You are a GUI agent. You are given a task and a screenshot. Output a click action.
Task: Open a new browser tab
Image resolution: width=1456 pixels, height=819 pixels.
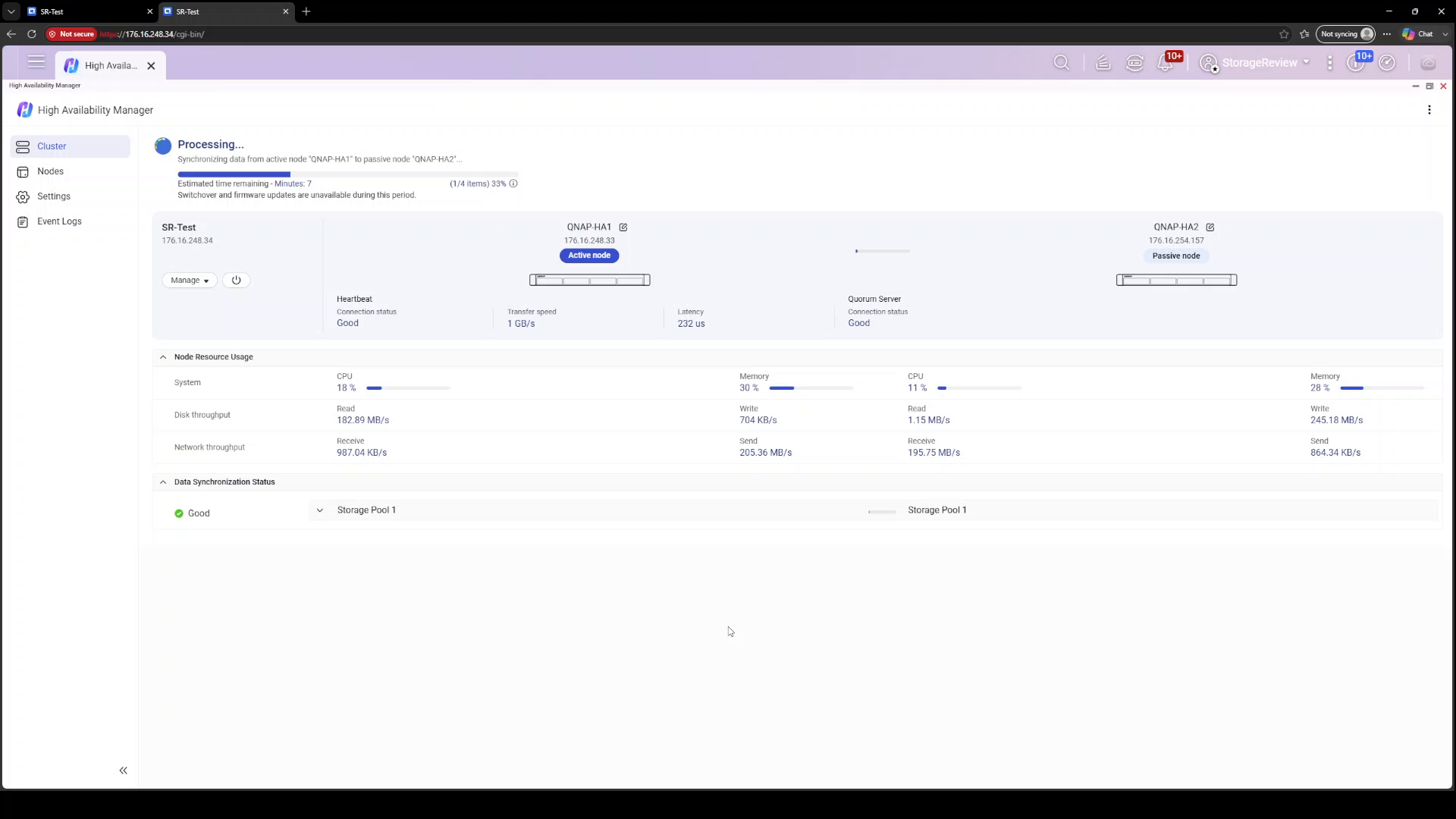[306, 11]
